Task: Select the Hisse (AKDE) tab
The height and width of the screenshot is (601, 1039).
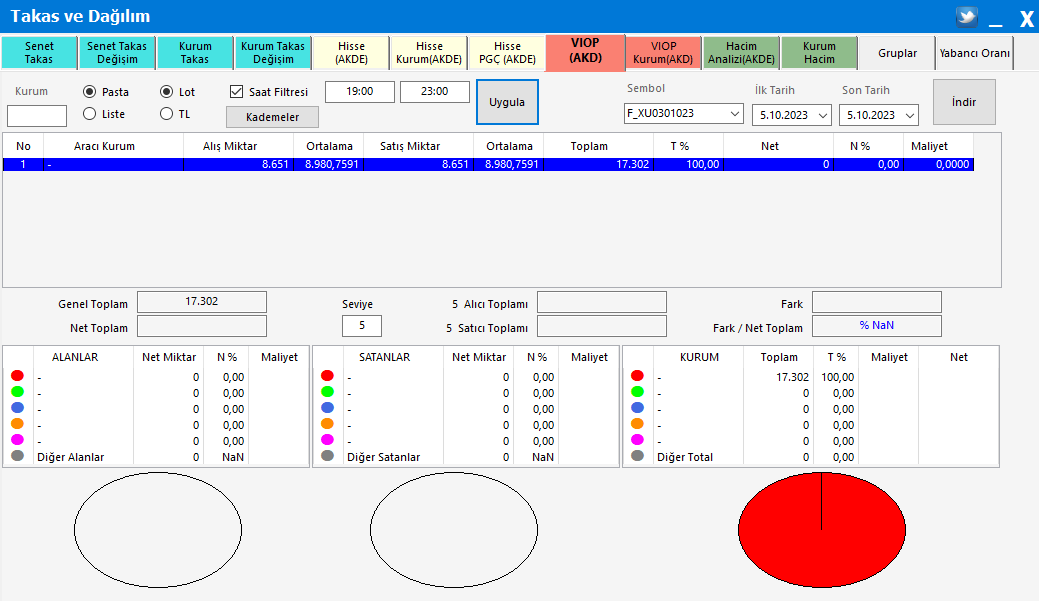Action: point(351,52)
